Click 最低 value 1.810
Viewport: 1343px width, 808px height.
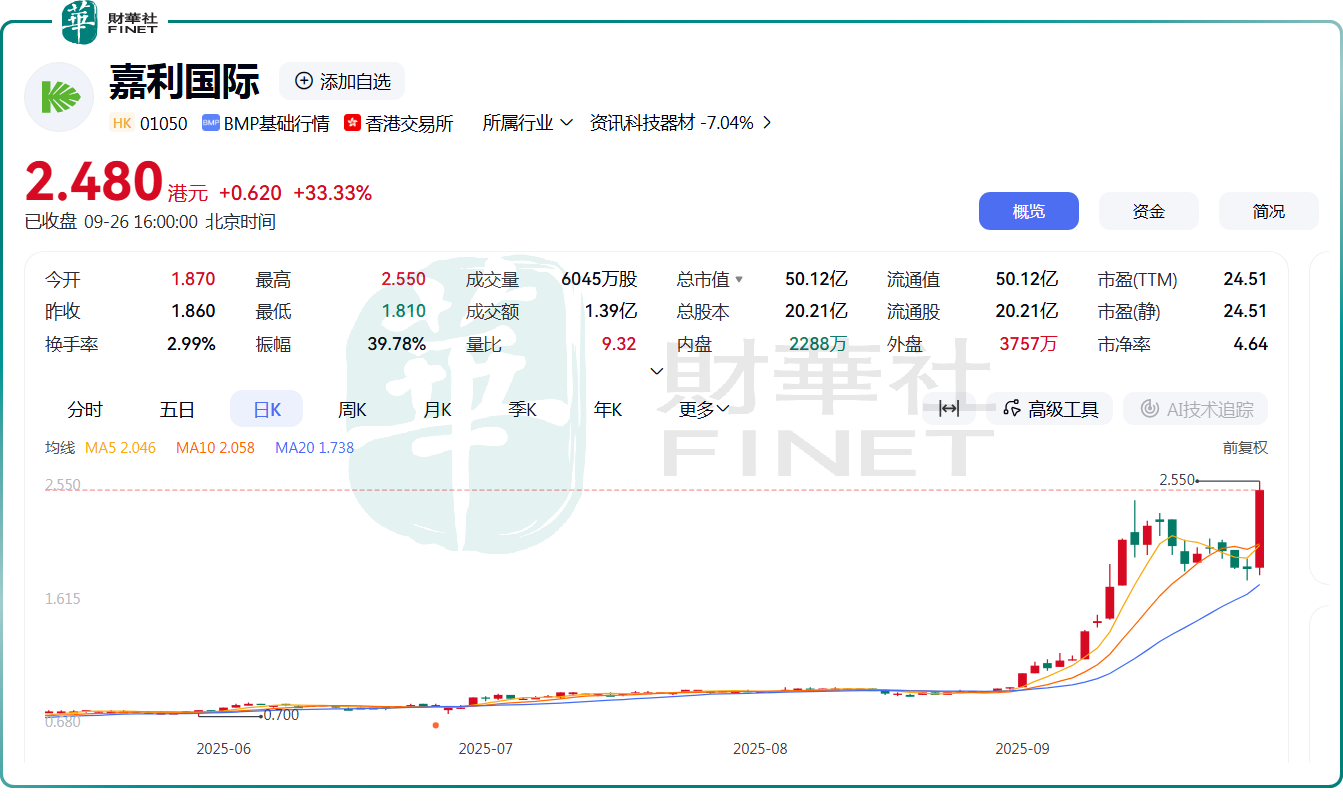(x=403, y=312)
